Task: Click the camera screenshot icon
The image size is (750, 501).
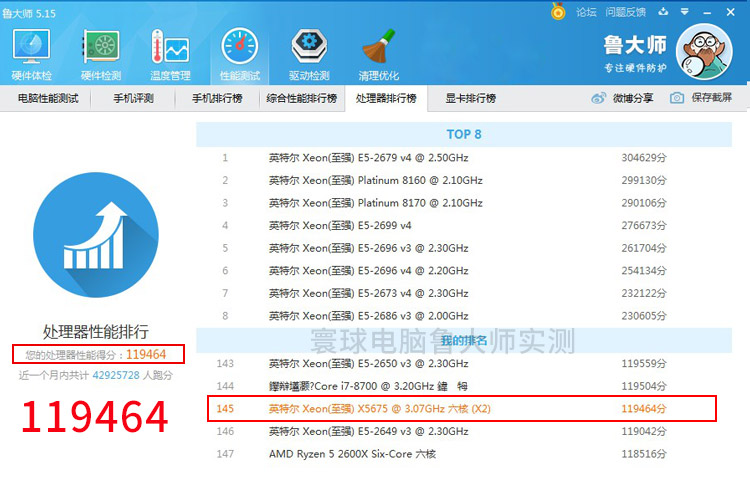Action: [676, 98]
